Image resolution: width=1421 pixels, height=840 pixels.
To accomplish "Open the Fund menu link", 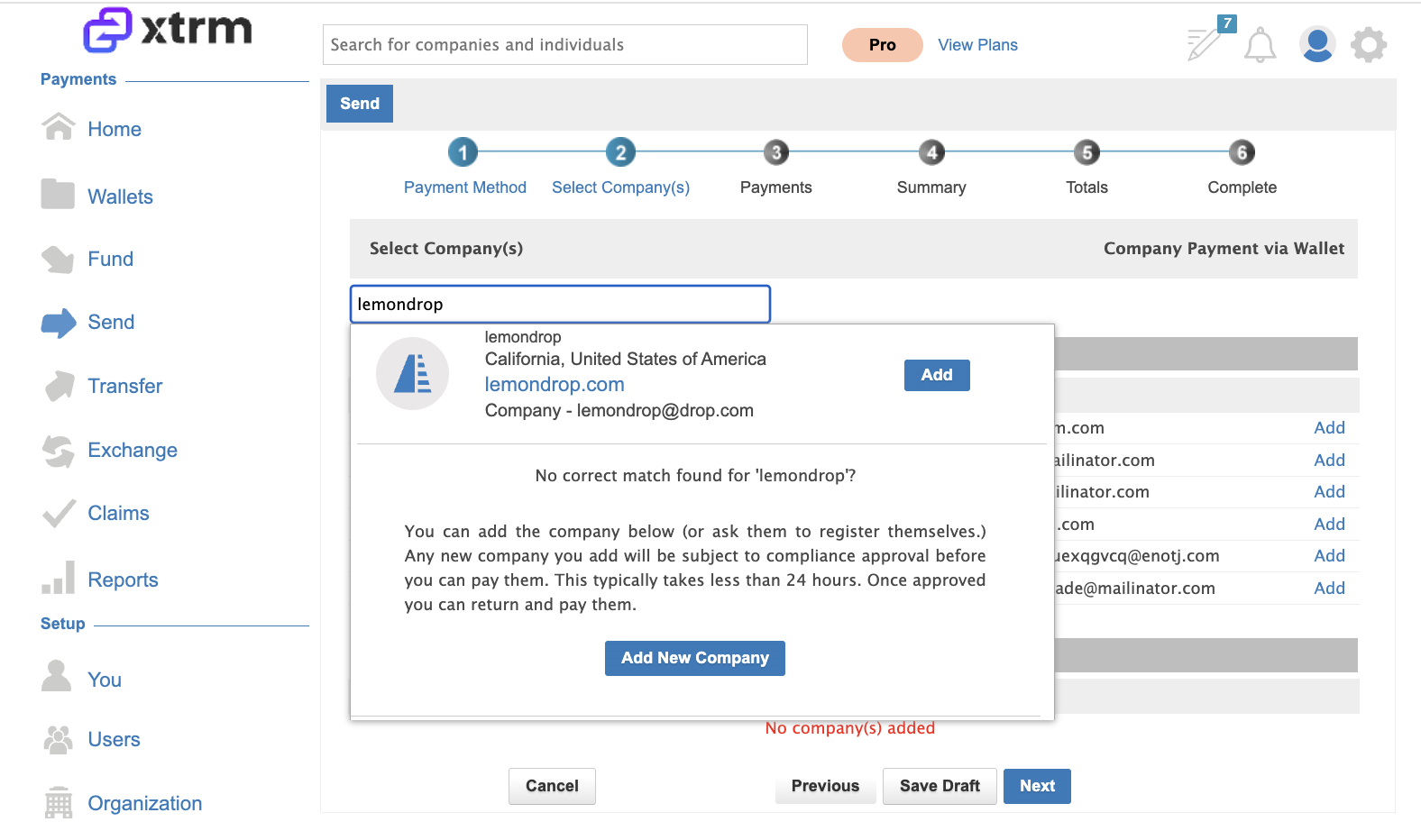I will pyautogui.click(x=110, y=259).
